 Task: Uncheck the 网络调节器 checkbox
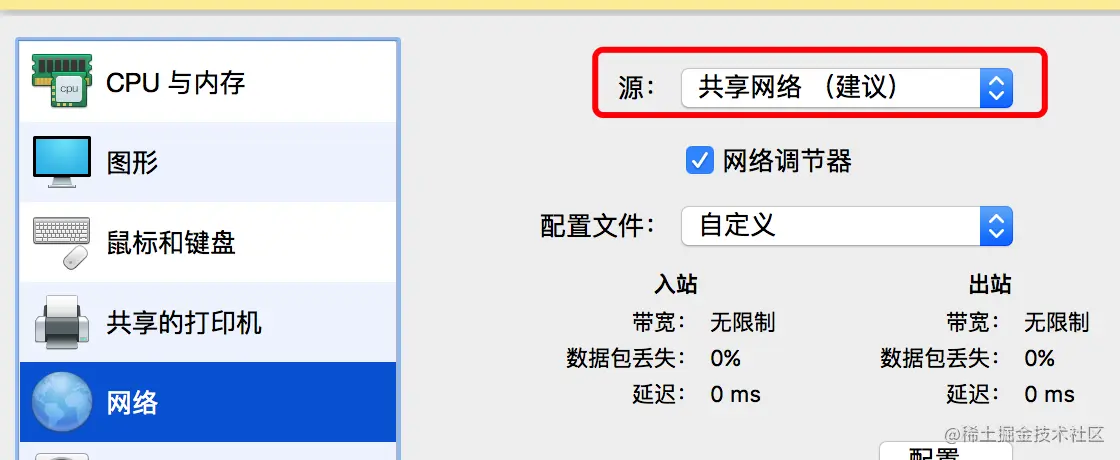pyautogui.click(x=699, y=161)
